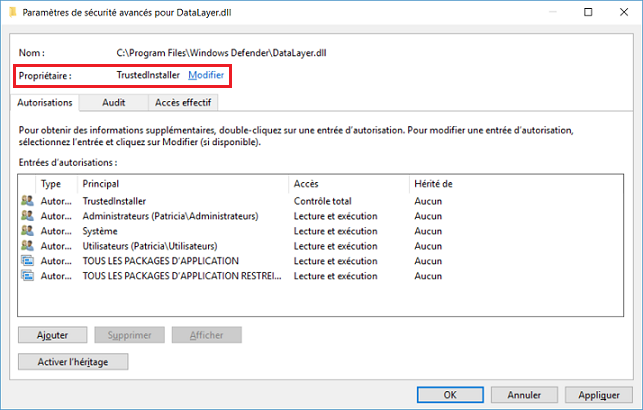The height and width of the screenshot is (410, 643).
Task: Cancel the dialog with Annuler
Action: click(524, 395)
